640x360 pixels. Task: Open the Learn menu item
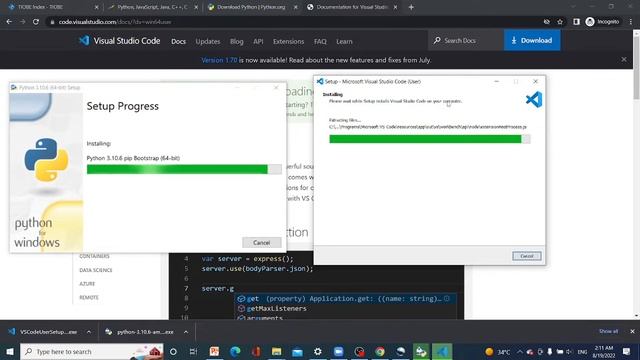pos(344,41)
